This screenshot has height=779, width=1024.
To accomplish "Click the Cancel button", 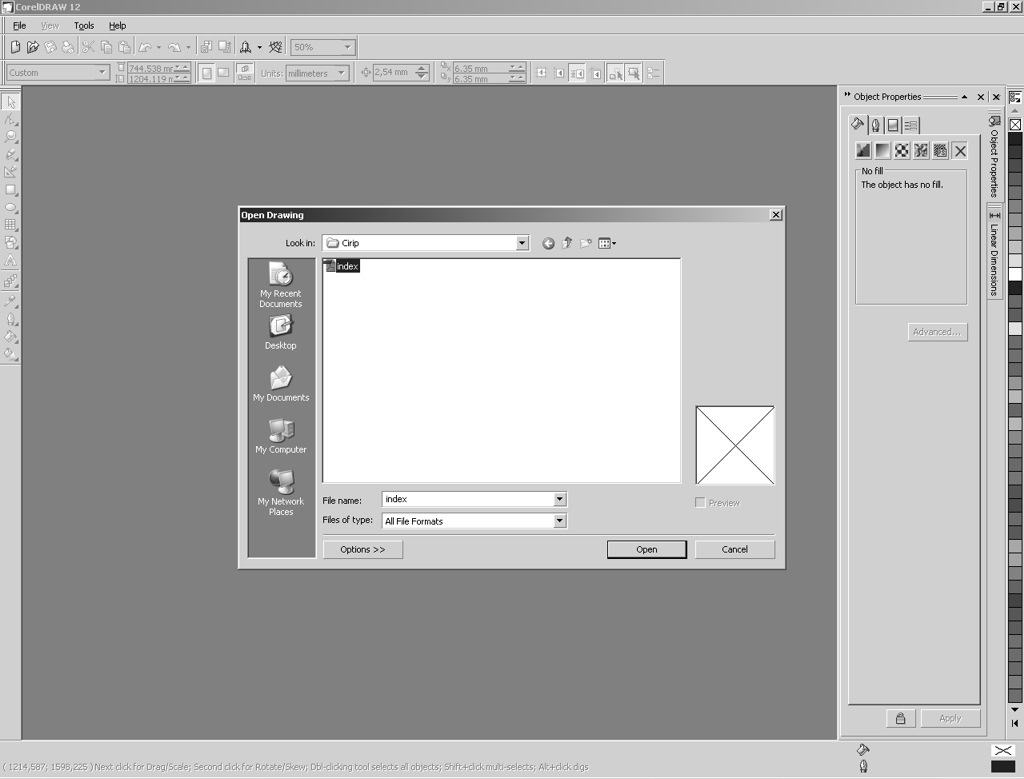I will pos(735,550).
